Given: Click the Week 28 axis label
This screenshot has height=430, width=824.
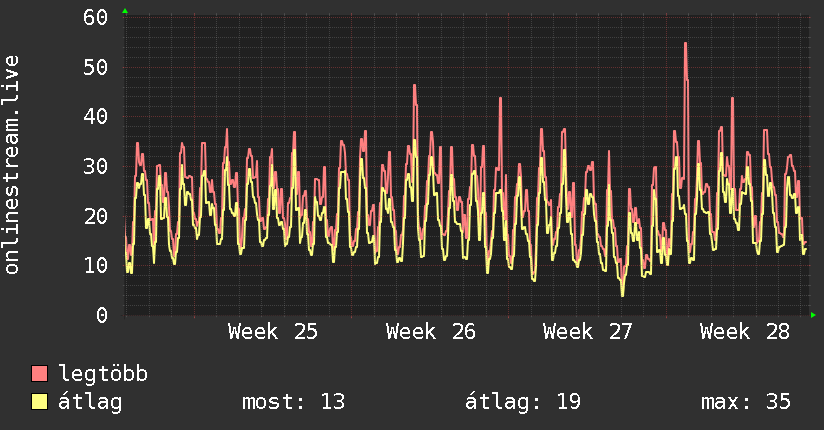Looking at the screenshot, I should tap(745, 332).
